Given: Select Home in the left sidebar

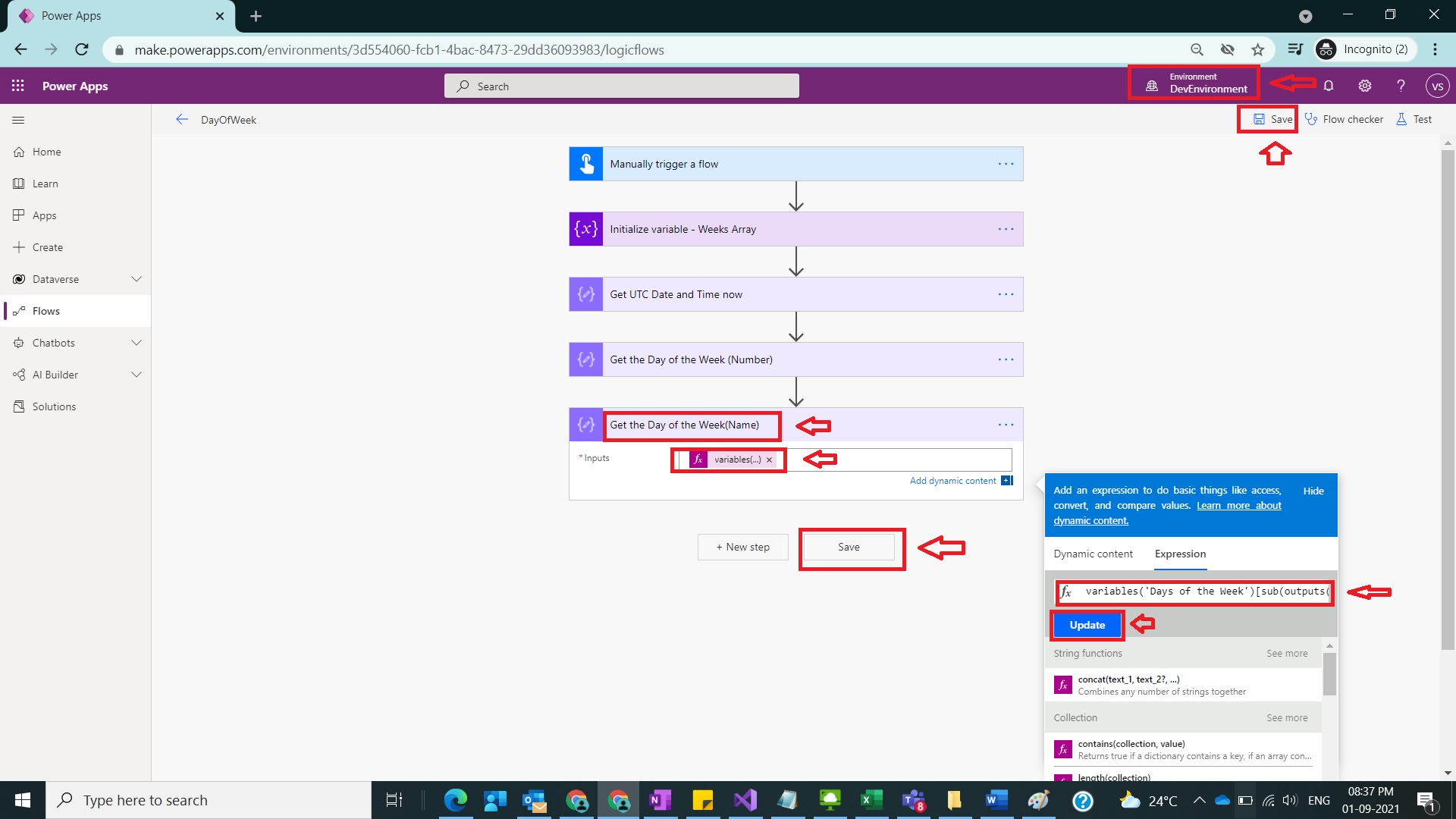Looking at the screenshot, I should coord(45,152).
